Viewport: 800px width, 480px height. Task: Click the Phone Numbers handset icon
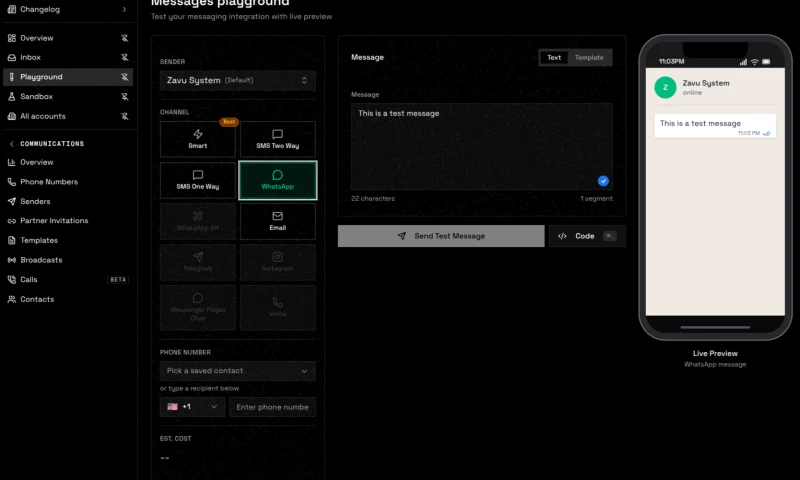(x=12, y=182)
